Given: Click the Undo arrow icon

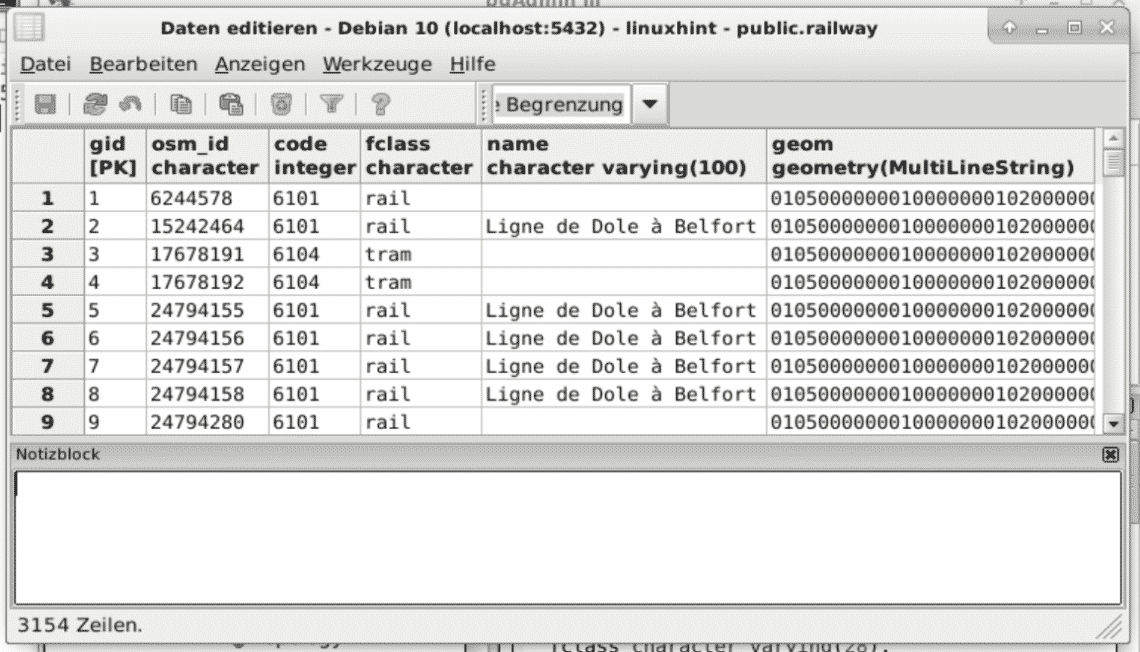Looking at the screenshot, I should click(131, 105).
